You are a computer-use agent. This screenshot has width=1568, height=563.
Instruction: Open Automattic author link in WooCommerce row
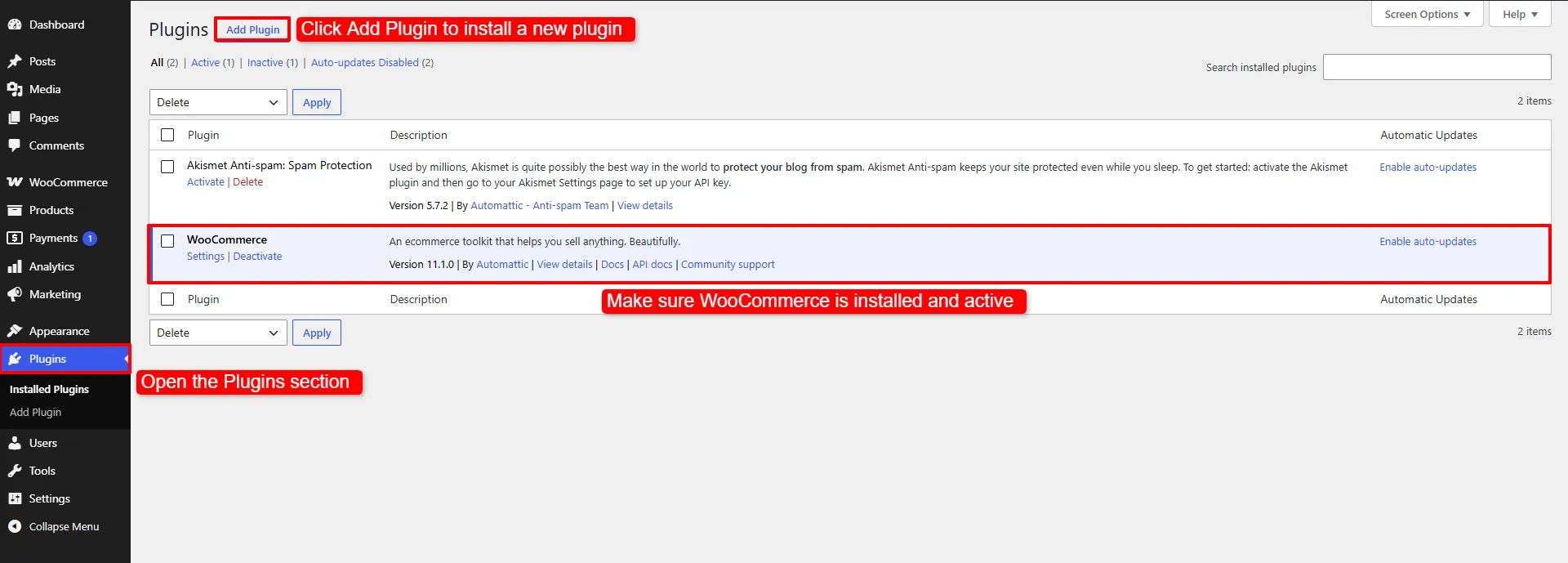tap(502, 265)
